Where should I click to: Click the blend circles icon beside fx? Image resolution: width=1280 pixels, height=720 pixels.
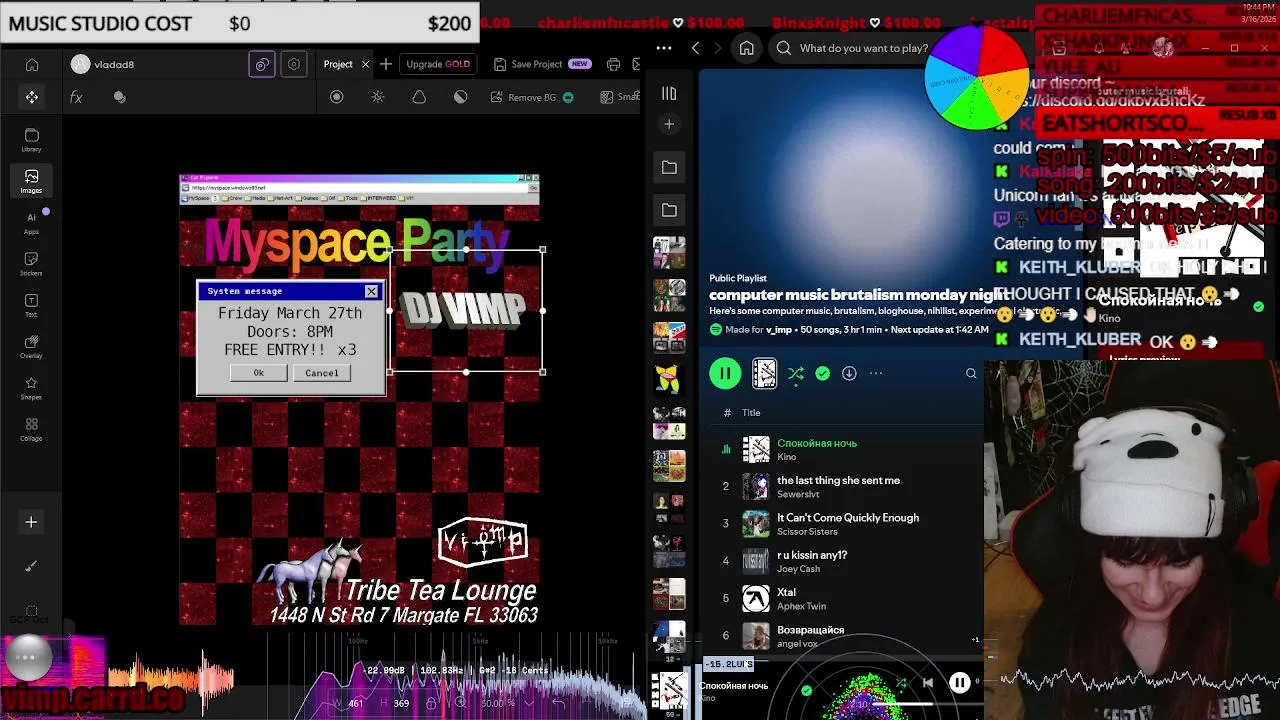pyautogui.click(x=120, y=97)
